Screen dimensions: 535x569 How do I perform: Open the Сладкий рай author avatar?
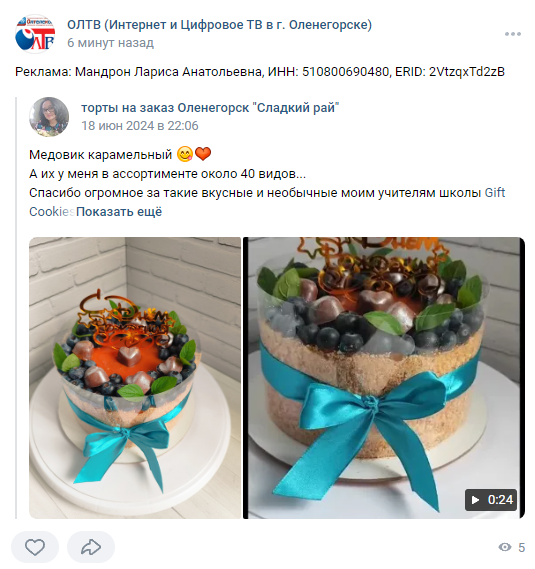(49, 116)
